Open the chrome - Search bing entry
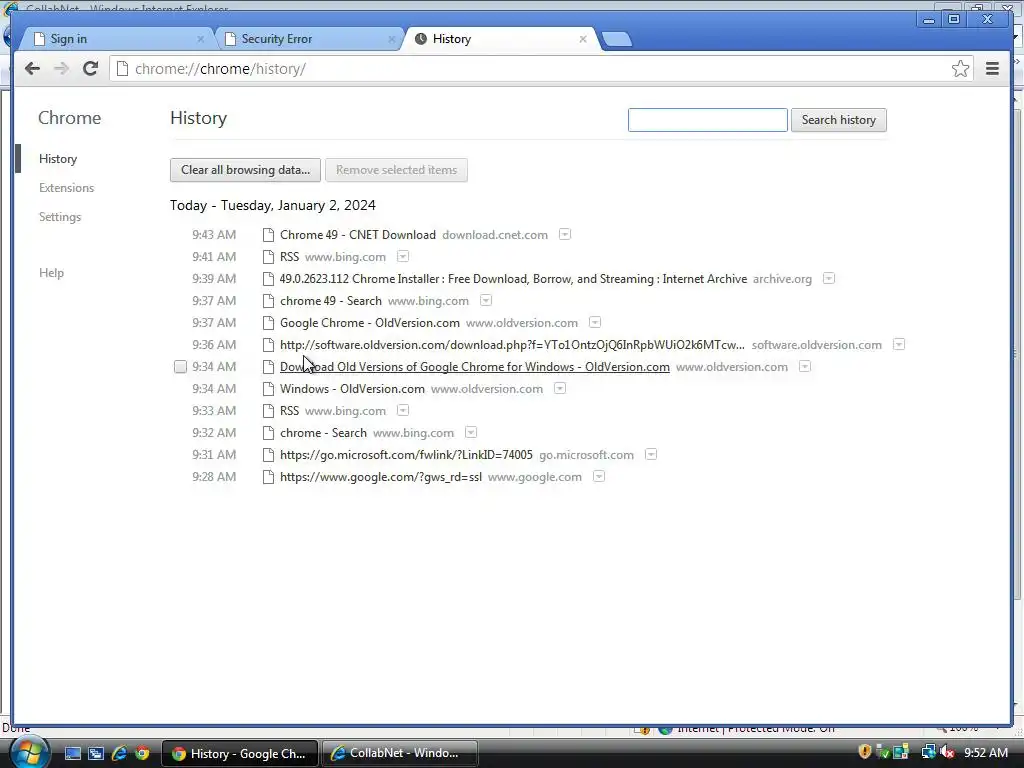This screenshot has width=1024, height=768. click(x=323, y=433)
